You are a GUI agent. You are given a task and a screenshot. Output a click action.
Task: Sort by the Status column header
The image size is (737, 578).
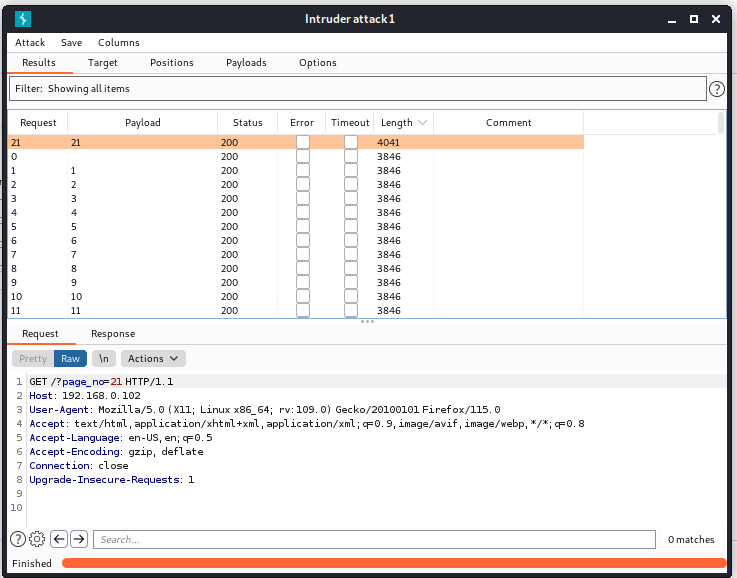click(x=248, y=123)
